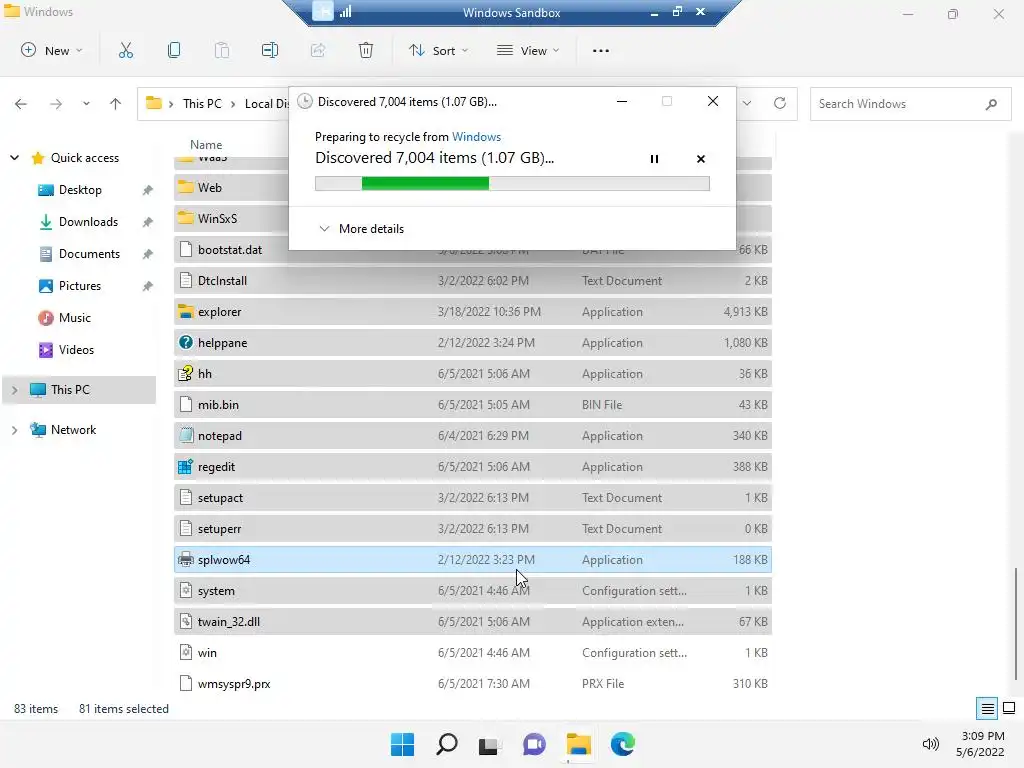Open Music in Quick access
Image resolution: width=1024 pixels, height=768 pixels.
[74, 317]
